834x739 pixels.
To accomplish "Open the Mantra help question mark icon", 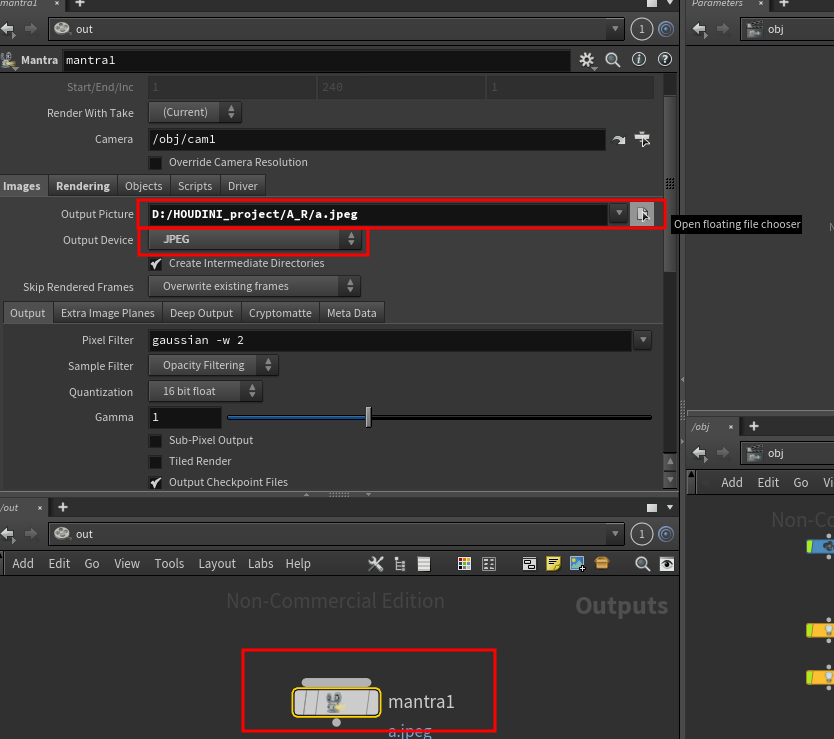I will (665, 60).
